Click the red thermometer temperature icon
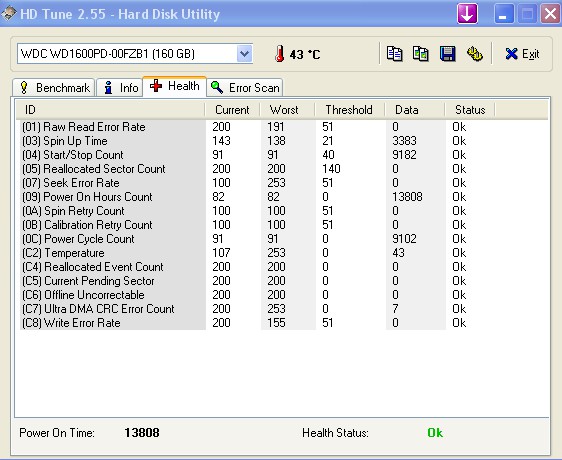Screen dimensions: 562x460 280,54
